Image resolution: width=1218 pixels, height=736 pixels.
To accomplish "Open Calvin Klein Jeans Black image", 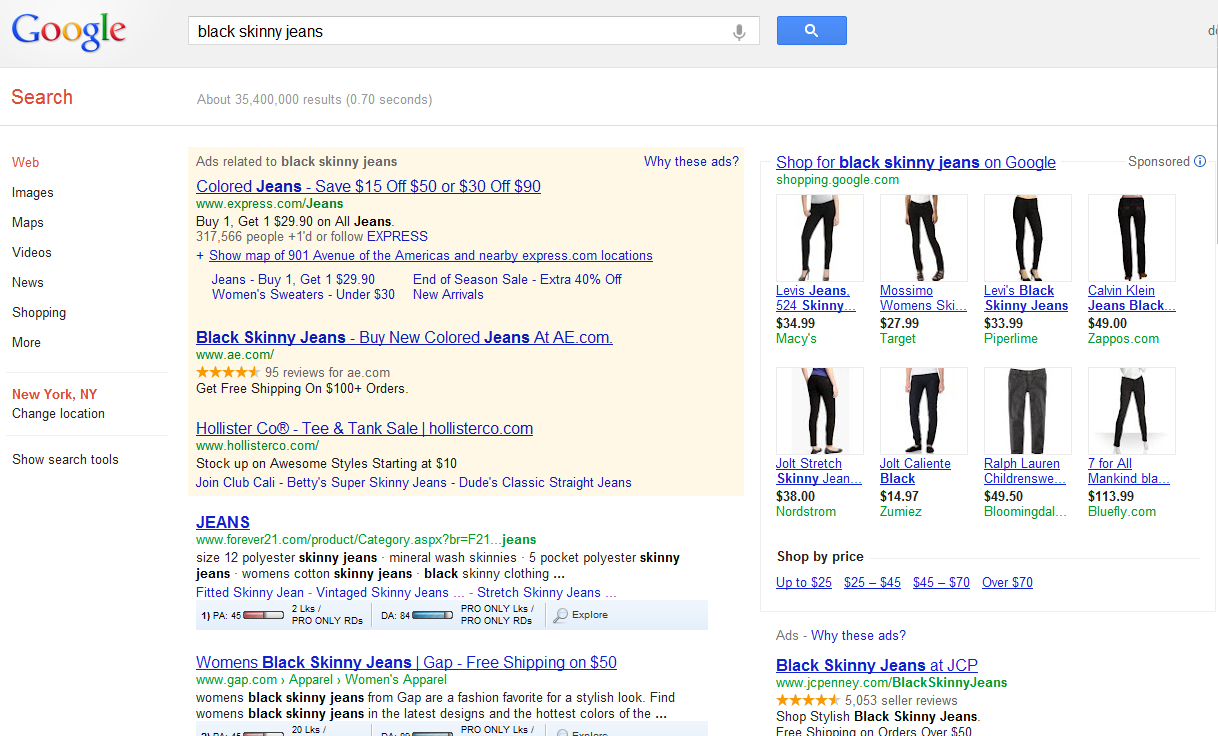I will tap(1132, 238).
